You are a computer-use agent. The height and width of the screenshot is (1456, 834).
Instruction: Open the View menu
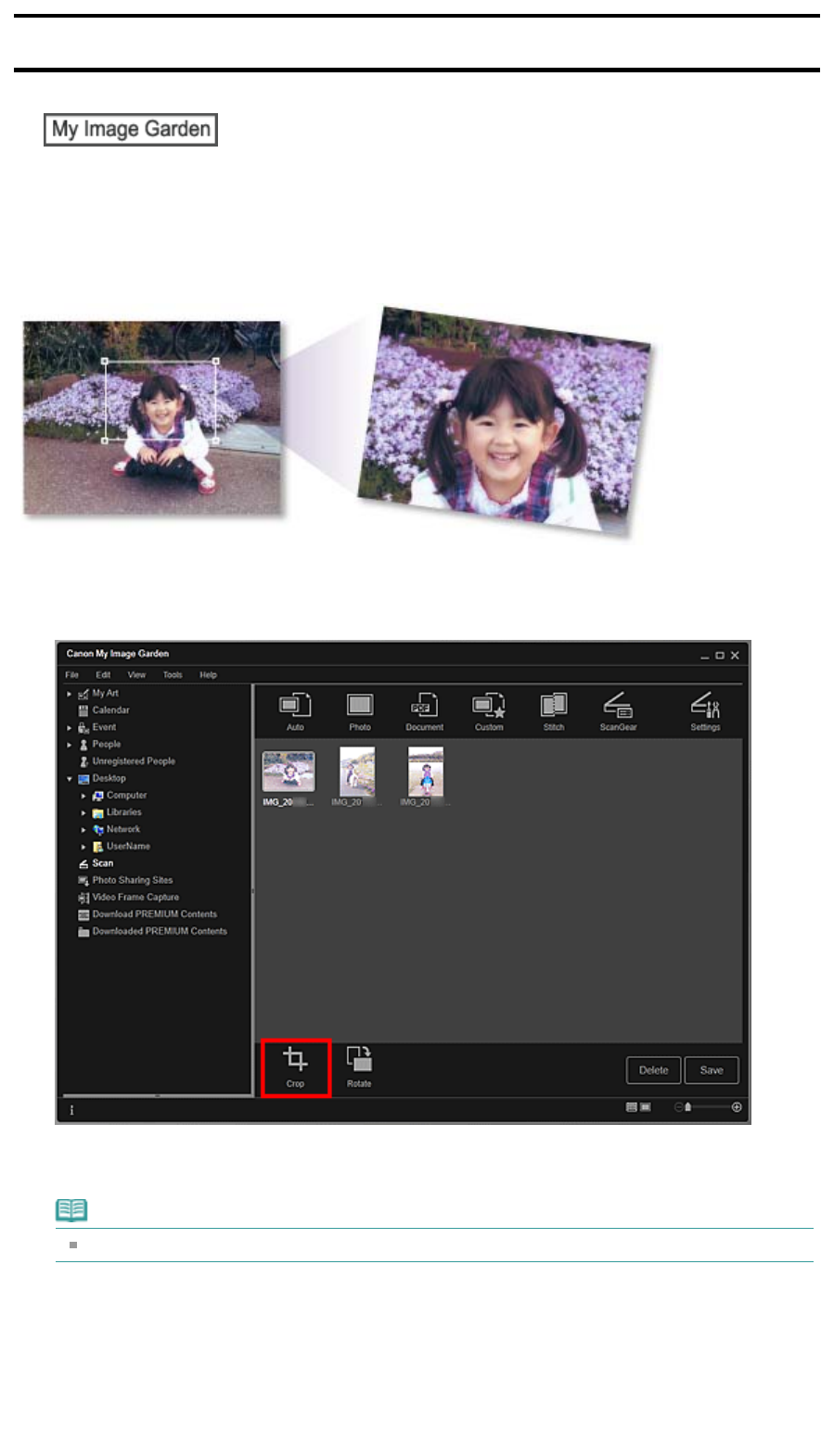click(x=136, y=675)
